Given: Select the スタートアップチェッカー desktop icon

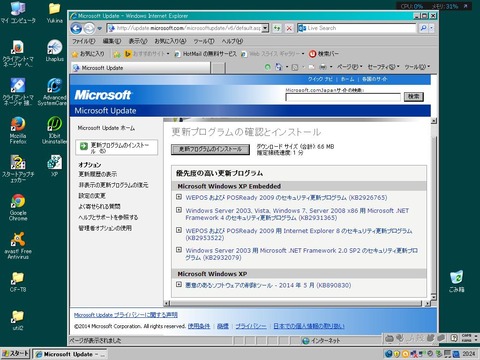Looking at the screenshot, I should pyautogui.click(x=18, y=169).
